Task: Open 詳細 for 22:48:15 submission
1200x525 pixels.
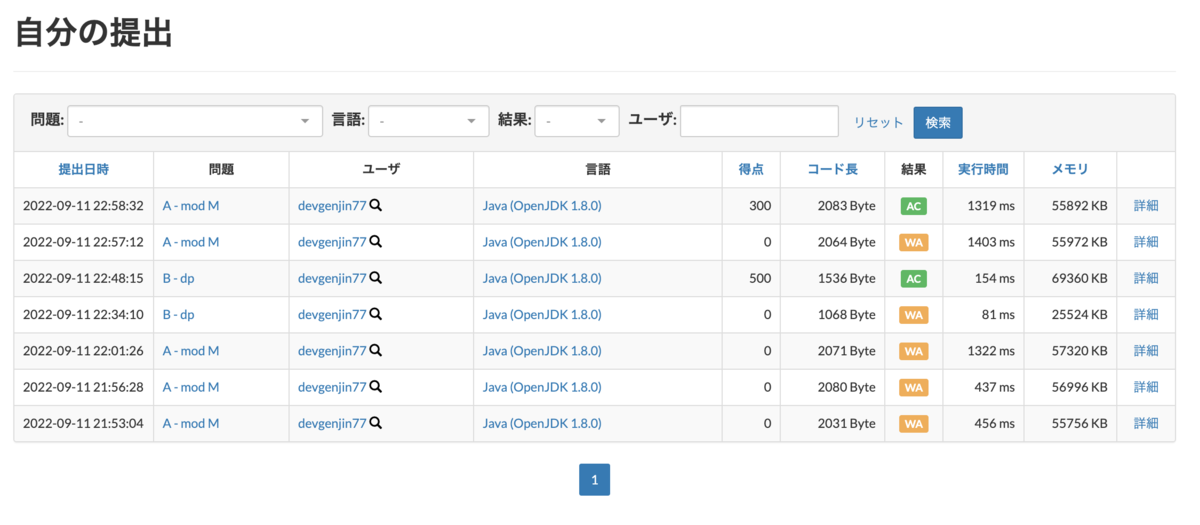Action: pos(1146,278)
